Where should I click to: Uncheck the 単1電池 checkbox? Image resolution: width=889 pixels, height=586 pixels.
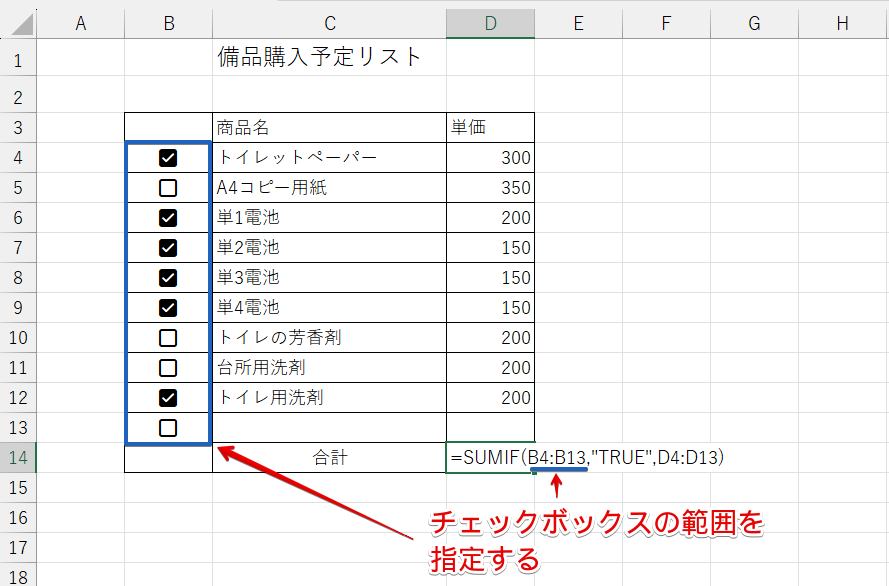pos(168,218)
